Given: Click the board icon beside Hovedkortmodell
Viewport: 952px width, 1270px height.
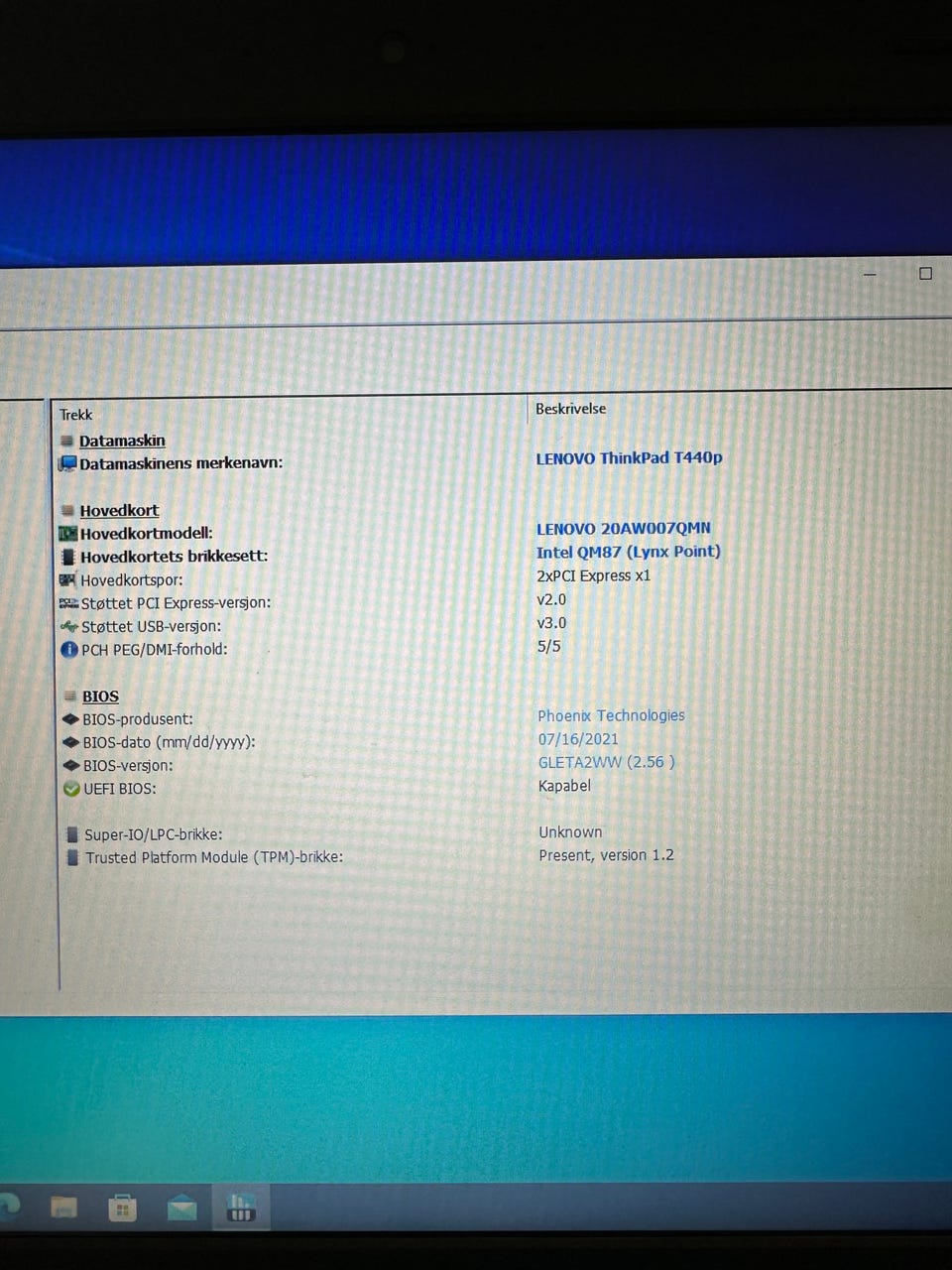Looking at the screenshot, I should (x=67, y=534).
